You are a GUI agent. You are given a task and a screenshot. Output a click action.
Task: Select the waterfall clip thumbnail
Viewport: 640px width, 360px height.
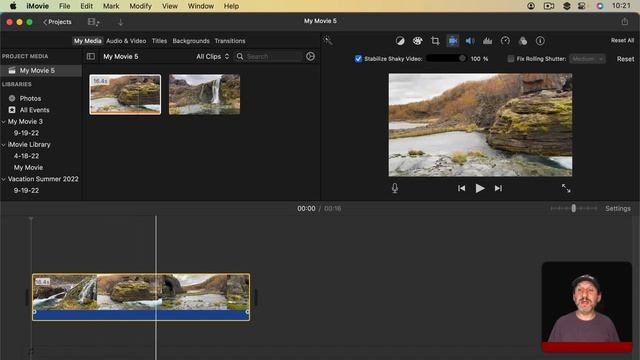click(204, 94)
